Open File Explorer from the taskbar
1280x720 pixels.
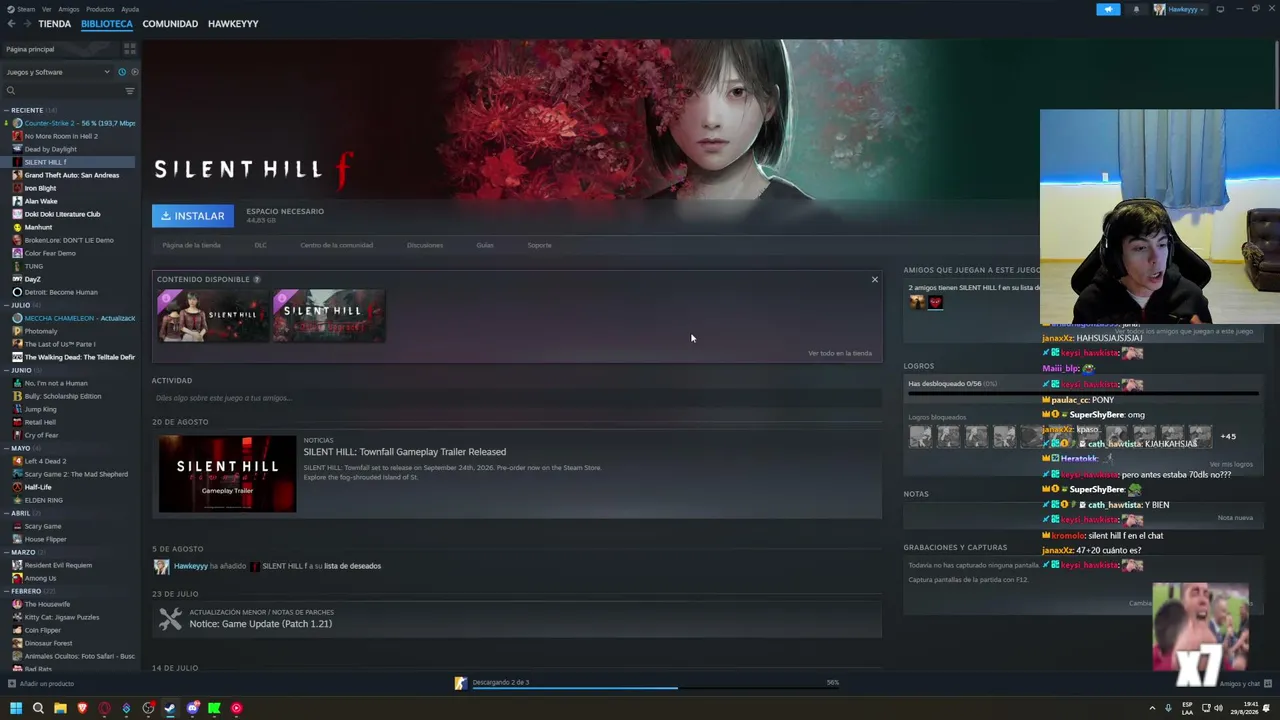coord(60,708)
